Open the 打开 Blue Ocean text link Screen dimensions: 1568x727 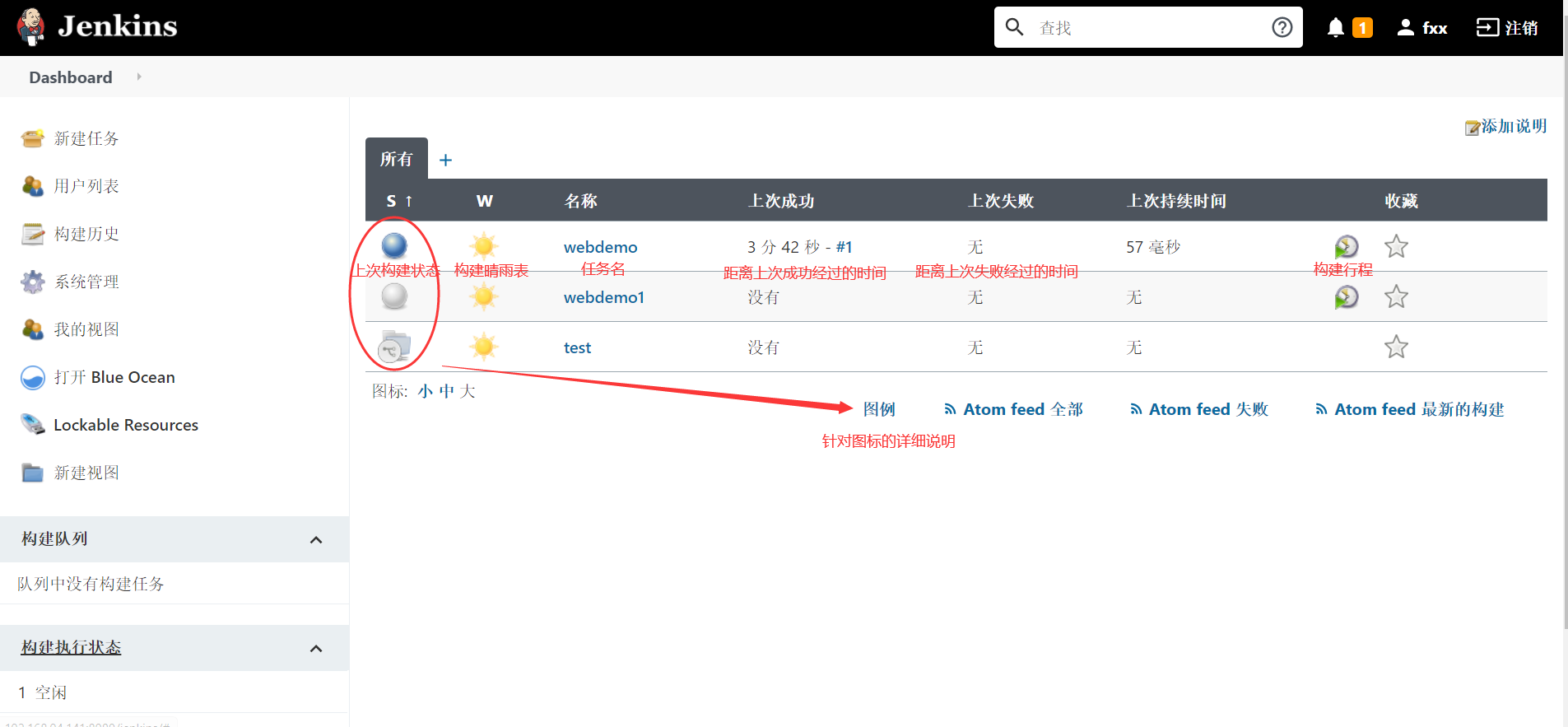114,377
